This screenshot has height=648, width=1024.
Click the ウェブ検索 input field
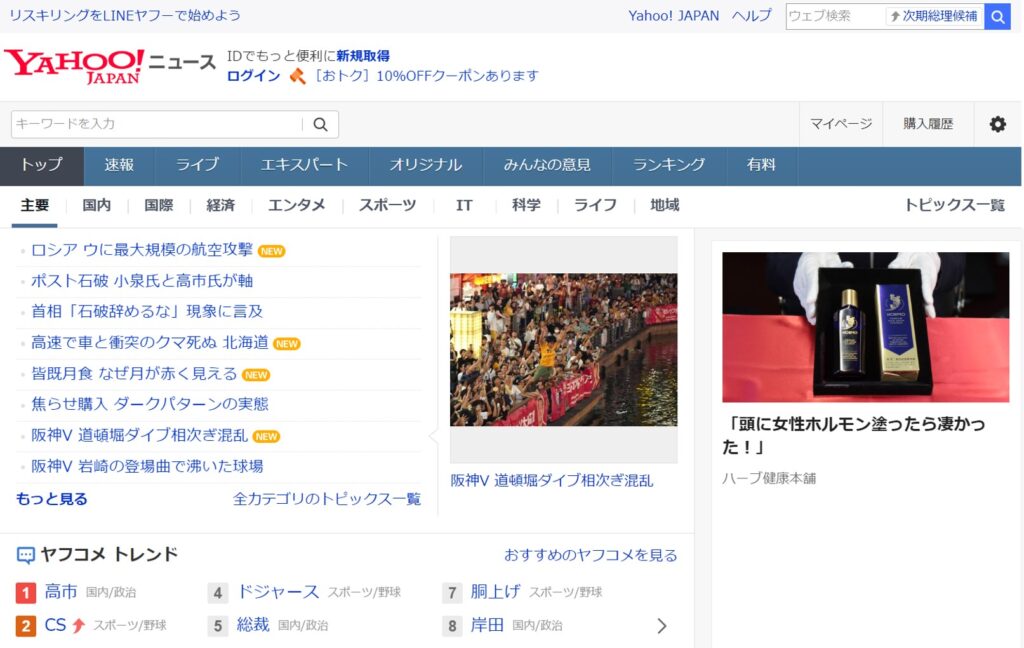point(835,16)
